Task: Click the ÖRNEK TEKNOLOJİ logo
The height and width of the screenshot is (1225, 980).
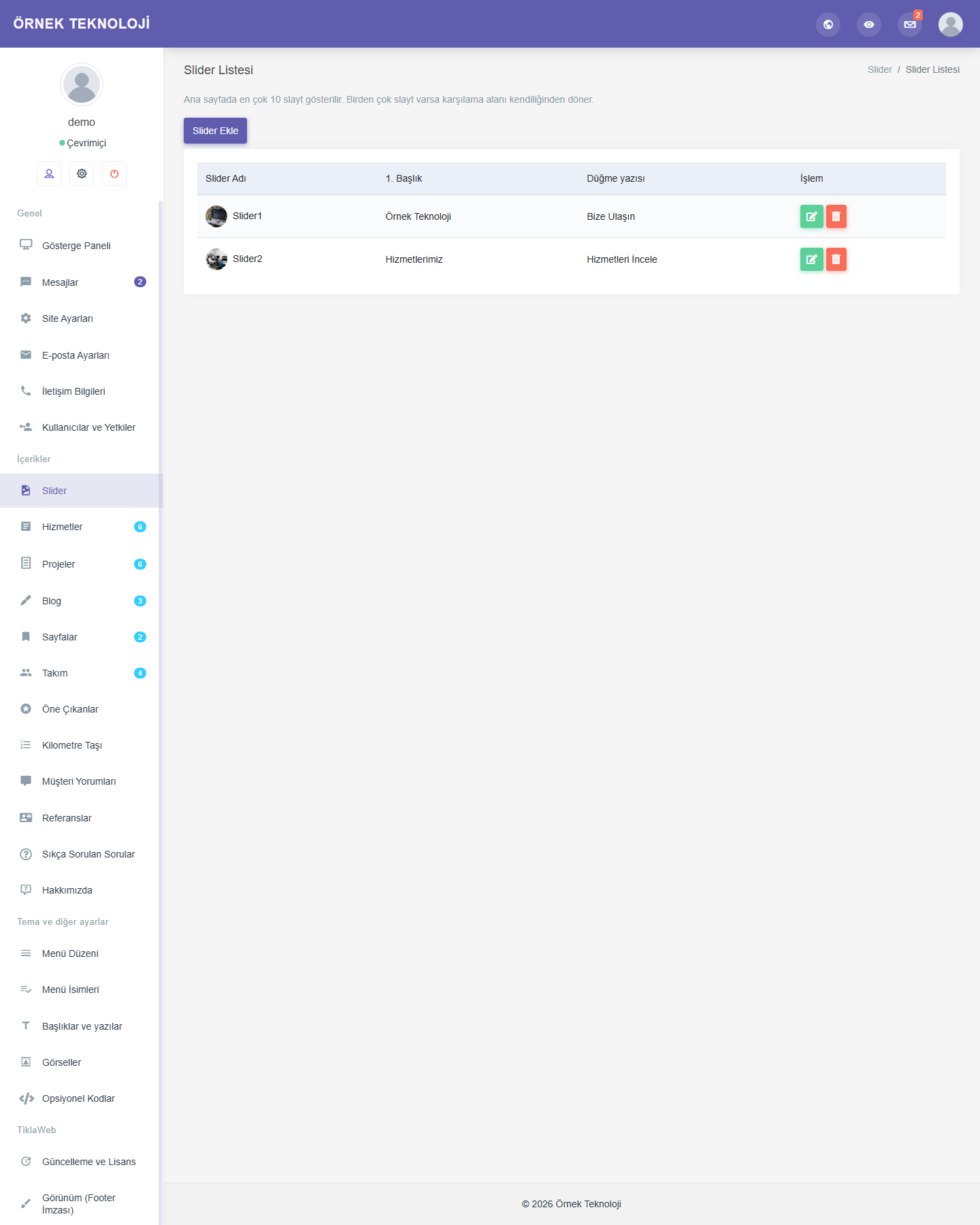Action: click(x=82, y=24)
